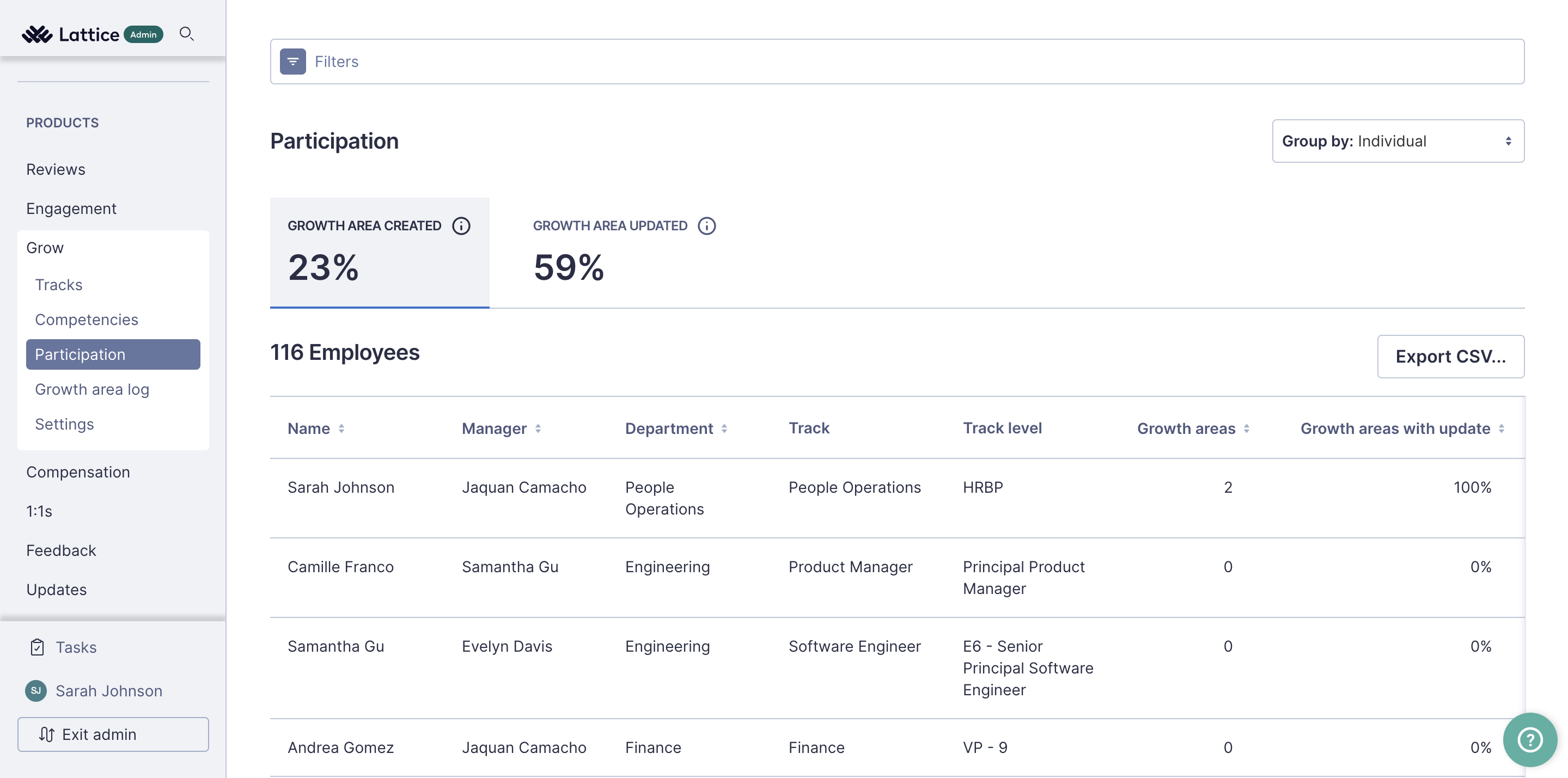Click the Exit admin button
Screen dimensions: 1568x778
pos(113,734)
